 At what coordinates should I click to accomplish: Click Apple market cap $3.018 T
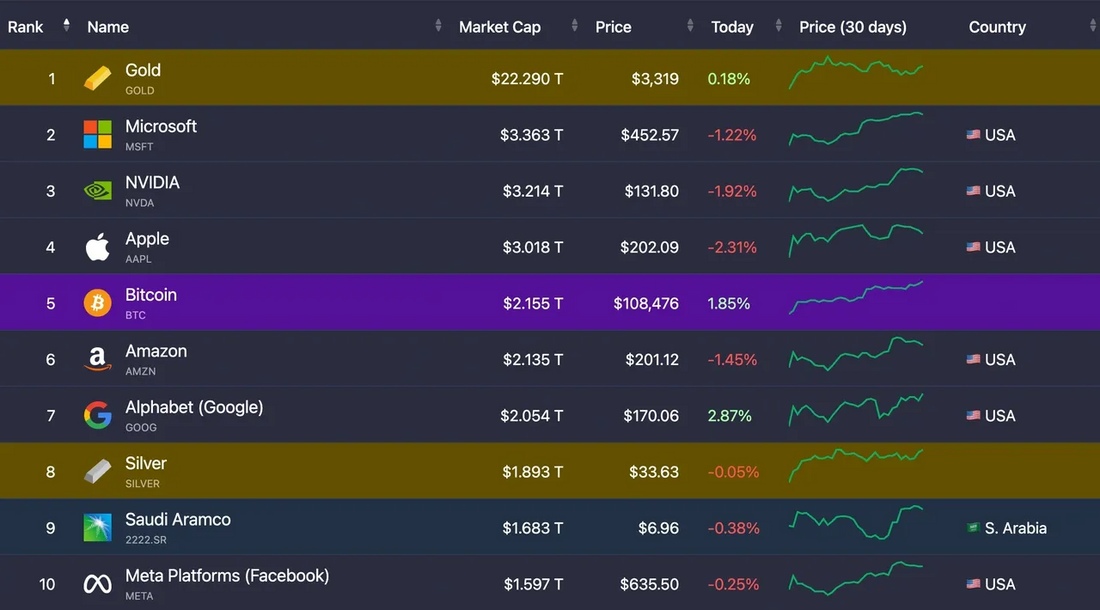[532, 247]
